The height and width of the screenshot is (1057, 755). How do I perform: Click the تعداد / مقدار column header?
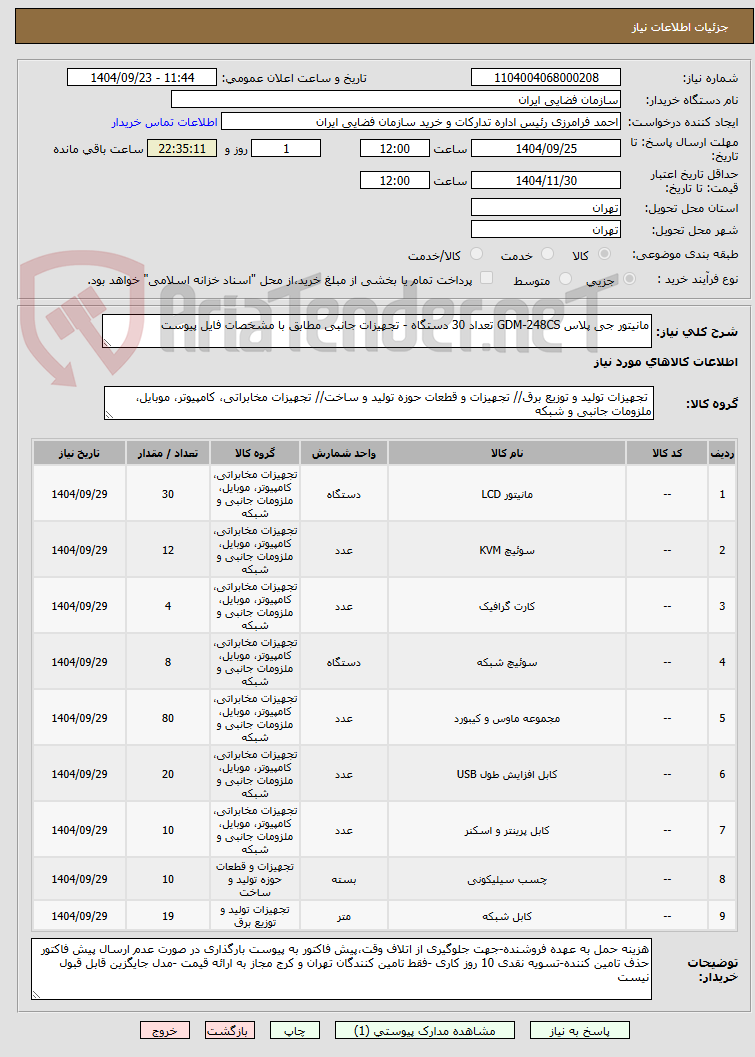coord(168,453)
